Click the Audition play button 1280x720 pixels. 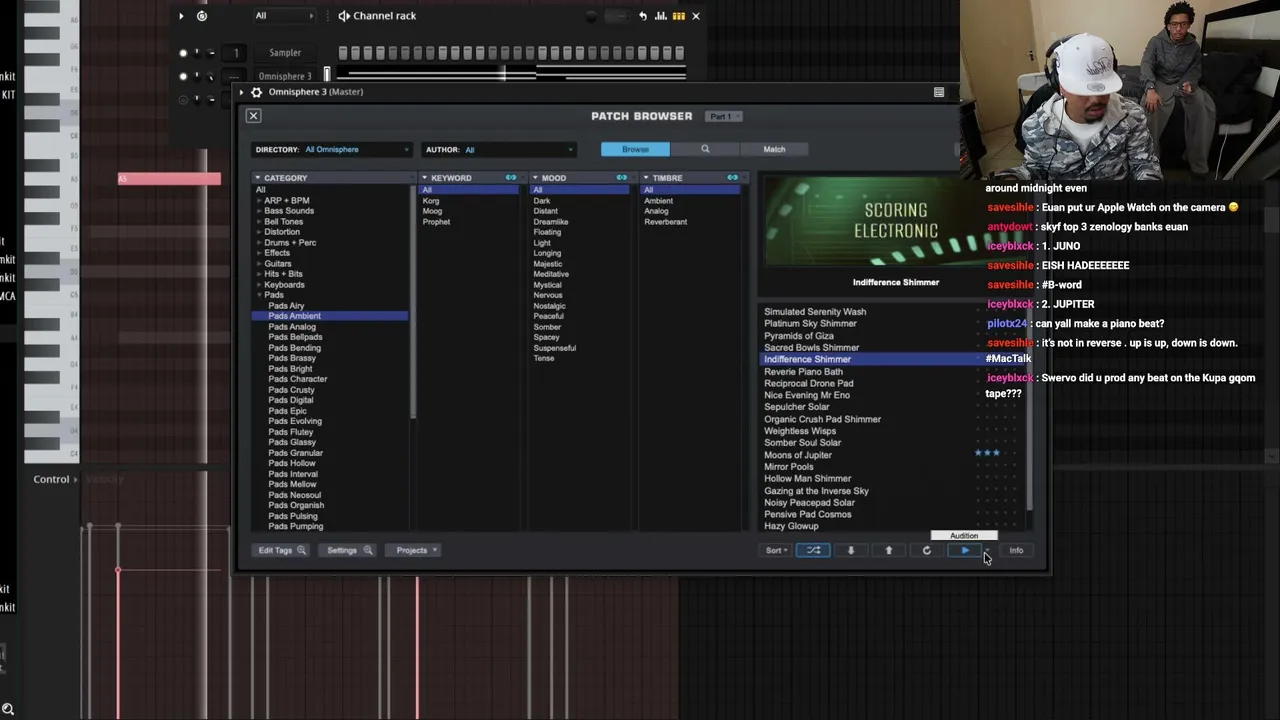click(965, 551)
